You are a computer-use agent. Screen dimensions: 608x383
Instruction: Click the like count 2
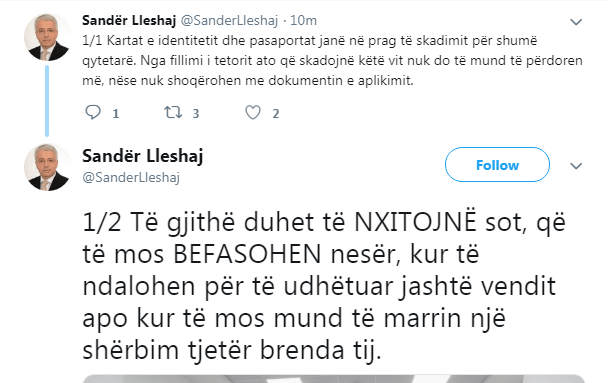point(276,114)
